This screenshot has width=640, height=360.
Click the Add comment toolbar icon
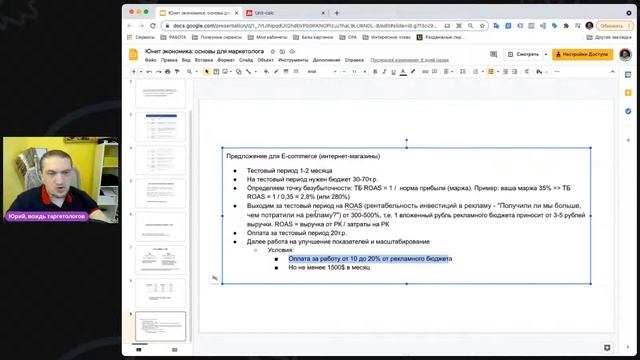435,72
